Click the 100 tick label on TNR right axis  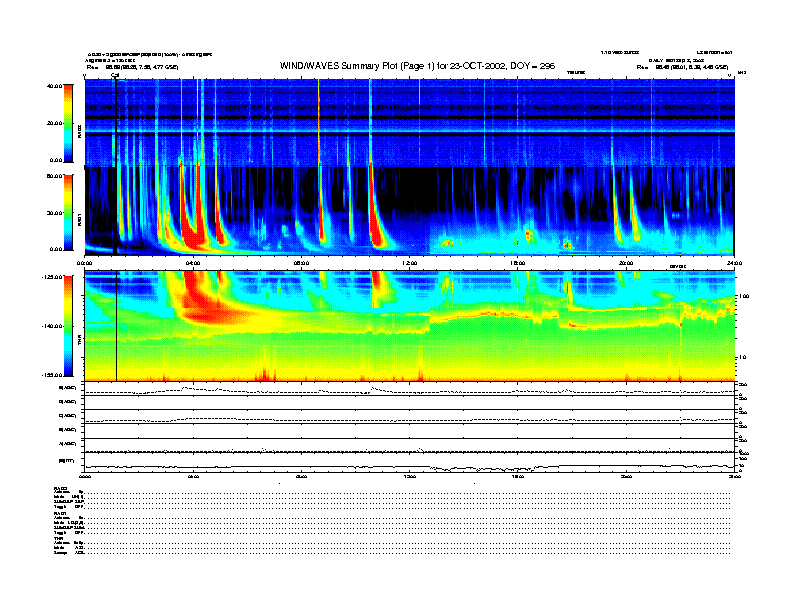coord(743,296)
